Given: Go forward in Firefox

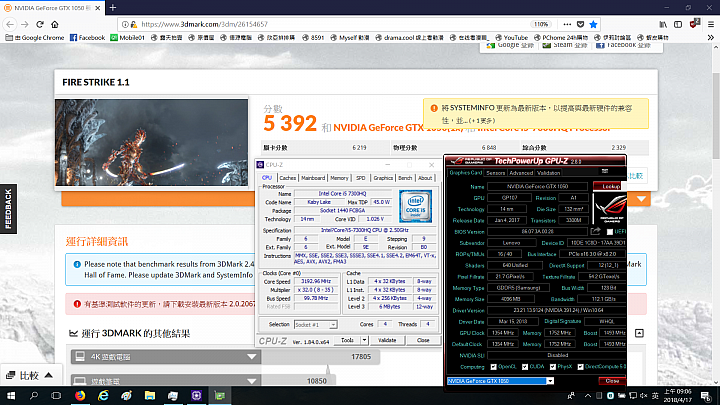Looking at the screenshot, I should coord(25,24).
